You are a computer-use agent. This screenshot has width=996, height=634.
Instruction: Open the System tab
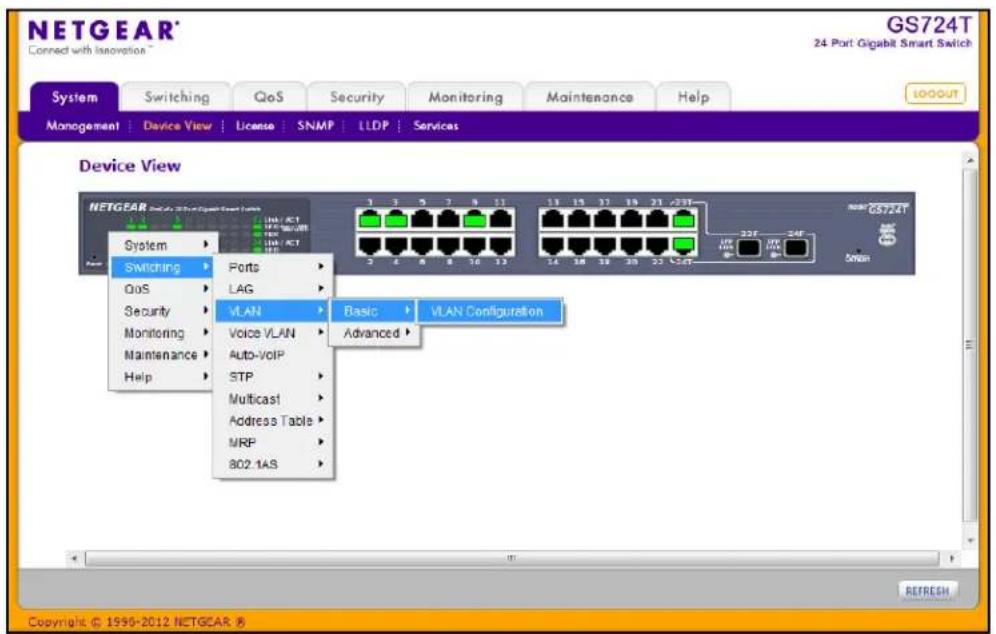75,97
